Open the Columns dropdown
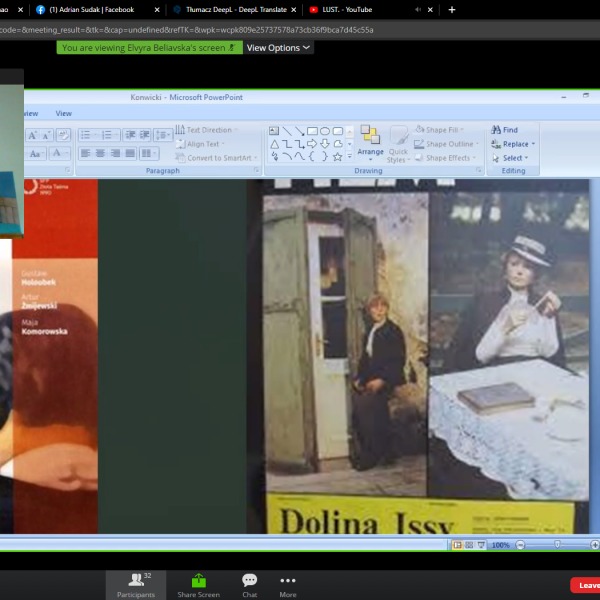 (x=149, y=154)
